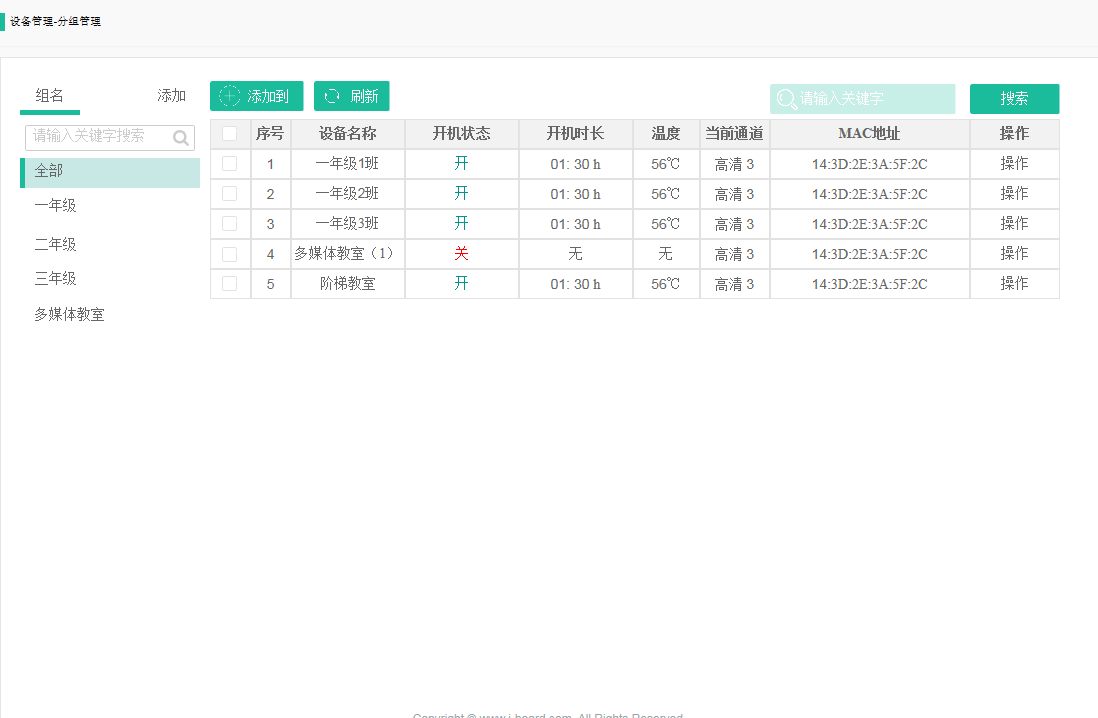Click 操作 for 一年级2班 row
This screenshot has height=718, width=1098.
point(1014,194)
